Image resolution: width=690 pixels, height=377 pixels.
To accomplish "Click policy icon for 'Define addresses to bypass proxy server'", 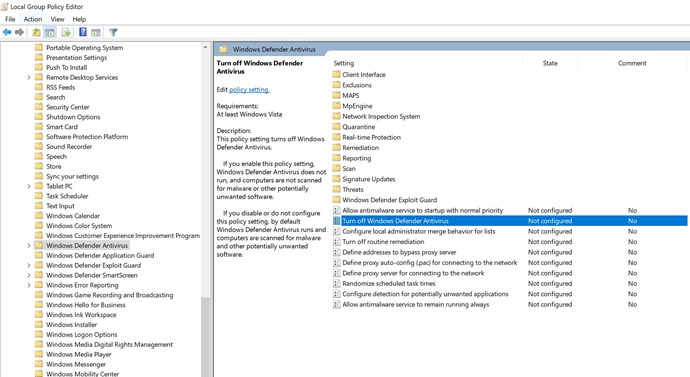I will point(337,252).
